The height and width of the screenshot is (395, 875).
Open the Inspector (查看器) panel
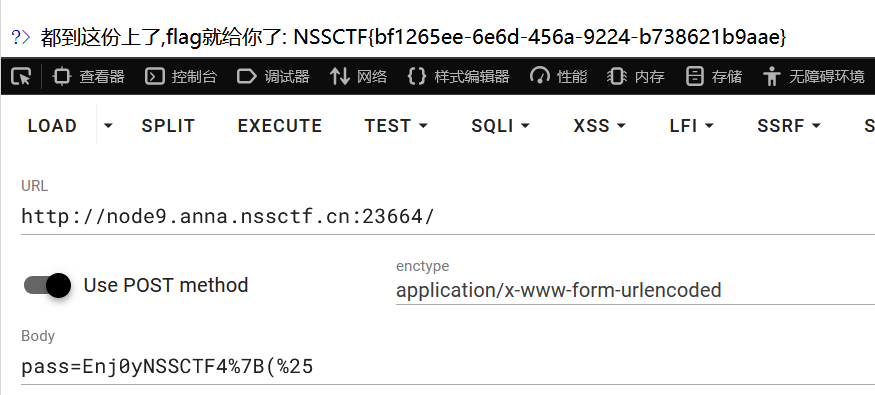[88, 76]
